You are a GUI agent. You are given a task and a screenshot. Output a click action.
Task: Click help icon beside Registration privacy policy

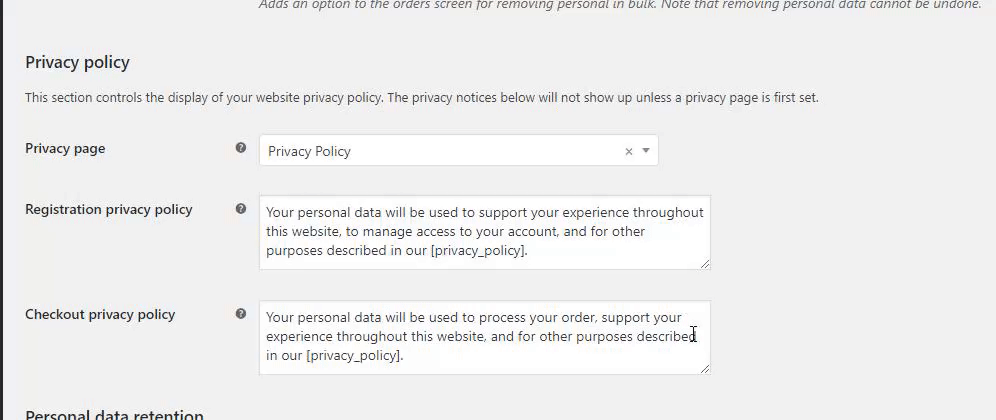[241, 209]
